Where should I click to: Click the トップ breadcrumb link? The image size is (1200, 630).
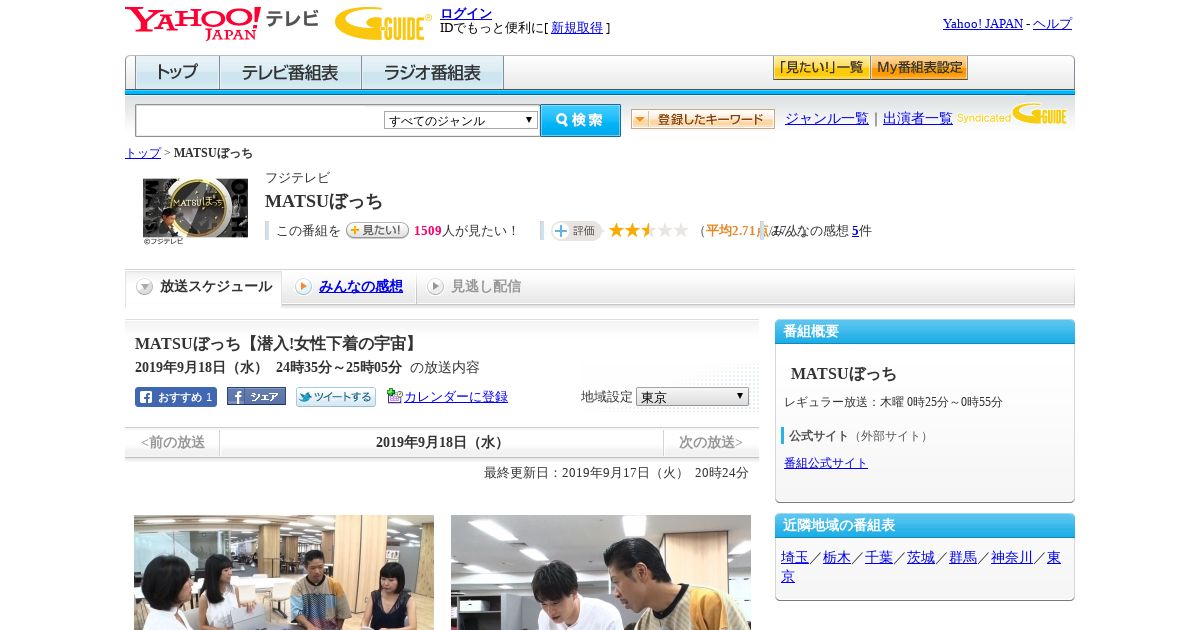click(x=143, y=153)
